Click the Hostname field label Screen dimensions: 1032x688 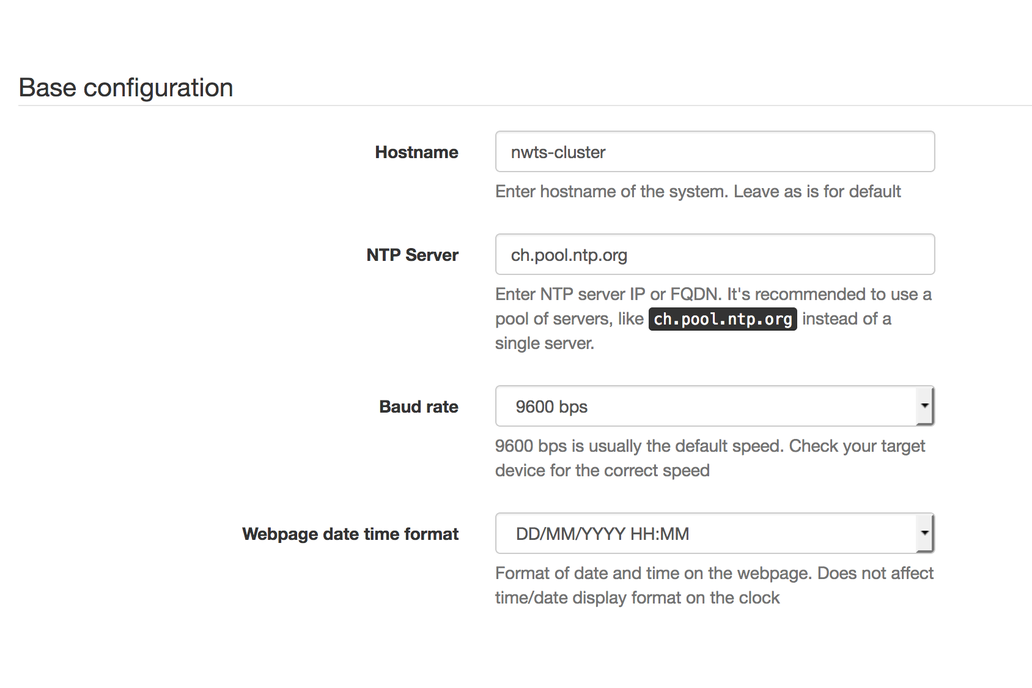pyautogui.click(x=416, y=152)
